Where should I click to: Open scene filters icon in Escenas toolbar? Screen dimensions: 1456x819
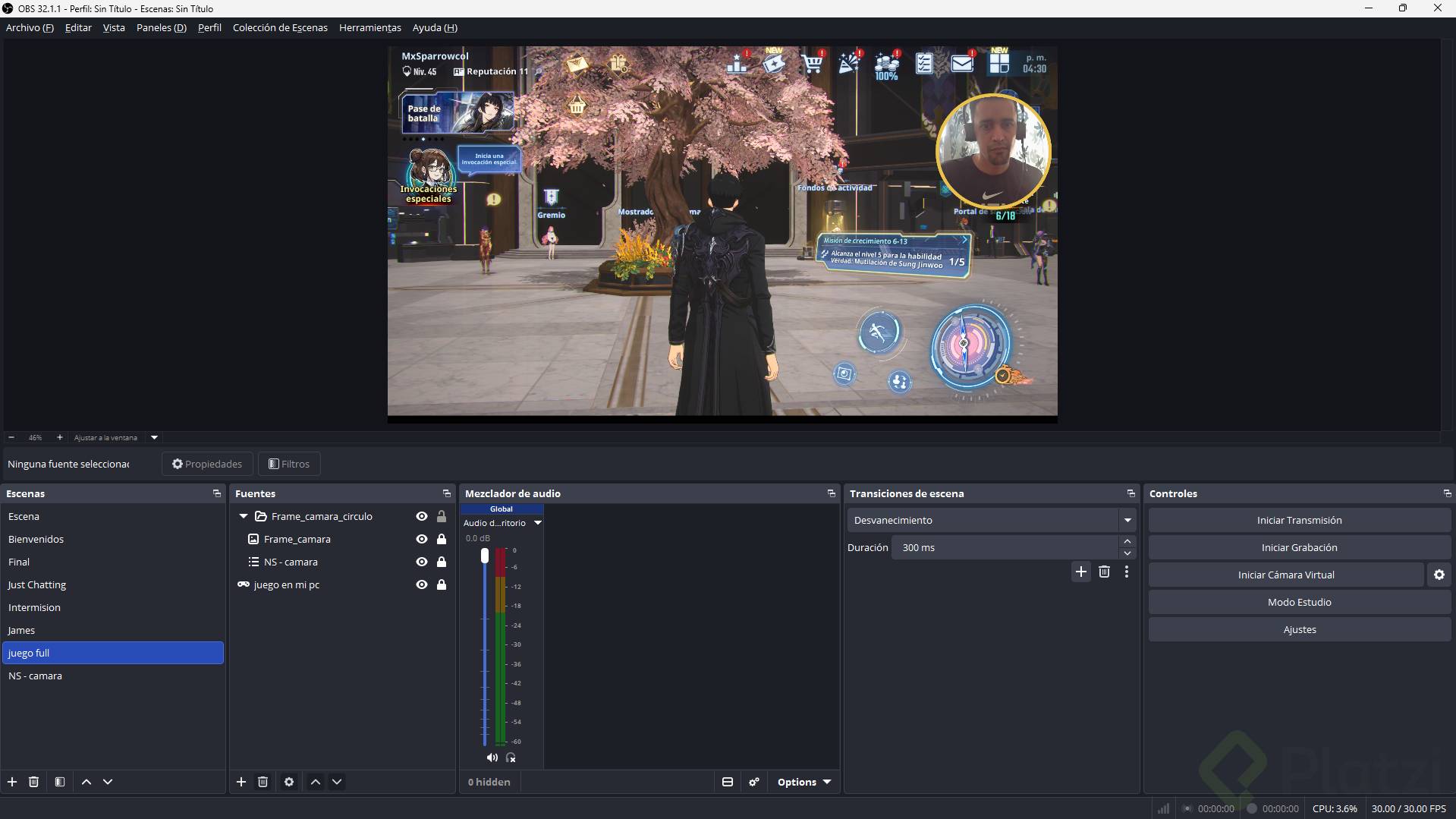point(60,782)
